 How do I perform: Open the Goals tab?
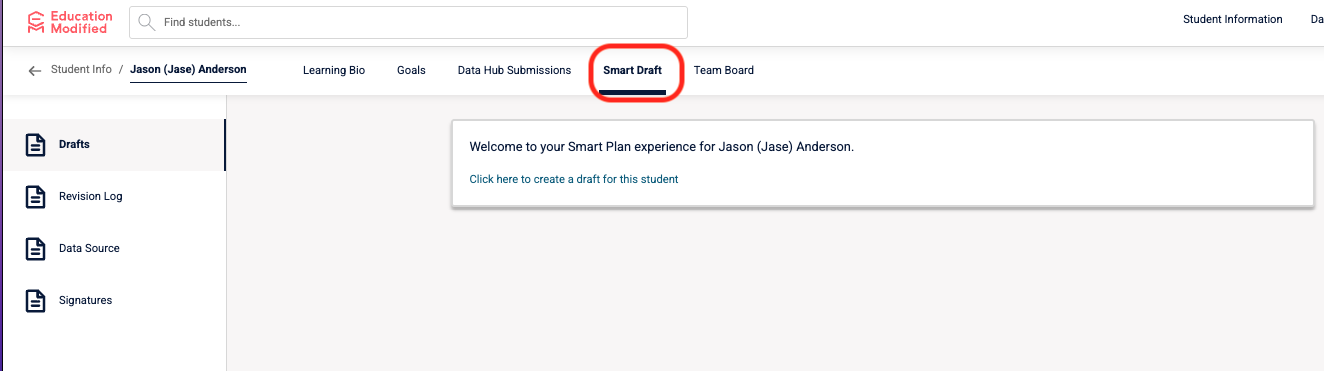tap(411, 70)
